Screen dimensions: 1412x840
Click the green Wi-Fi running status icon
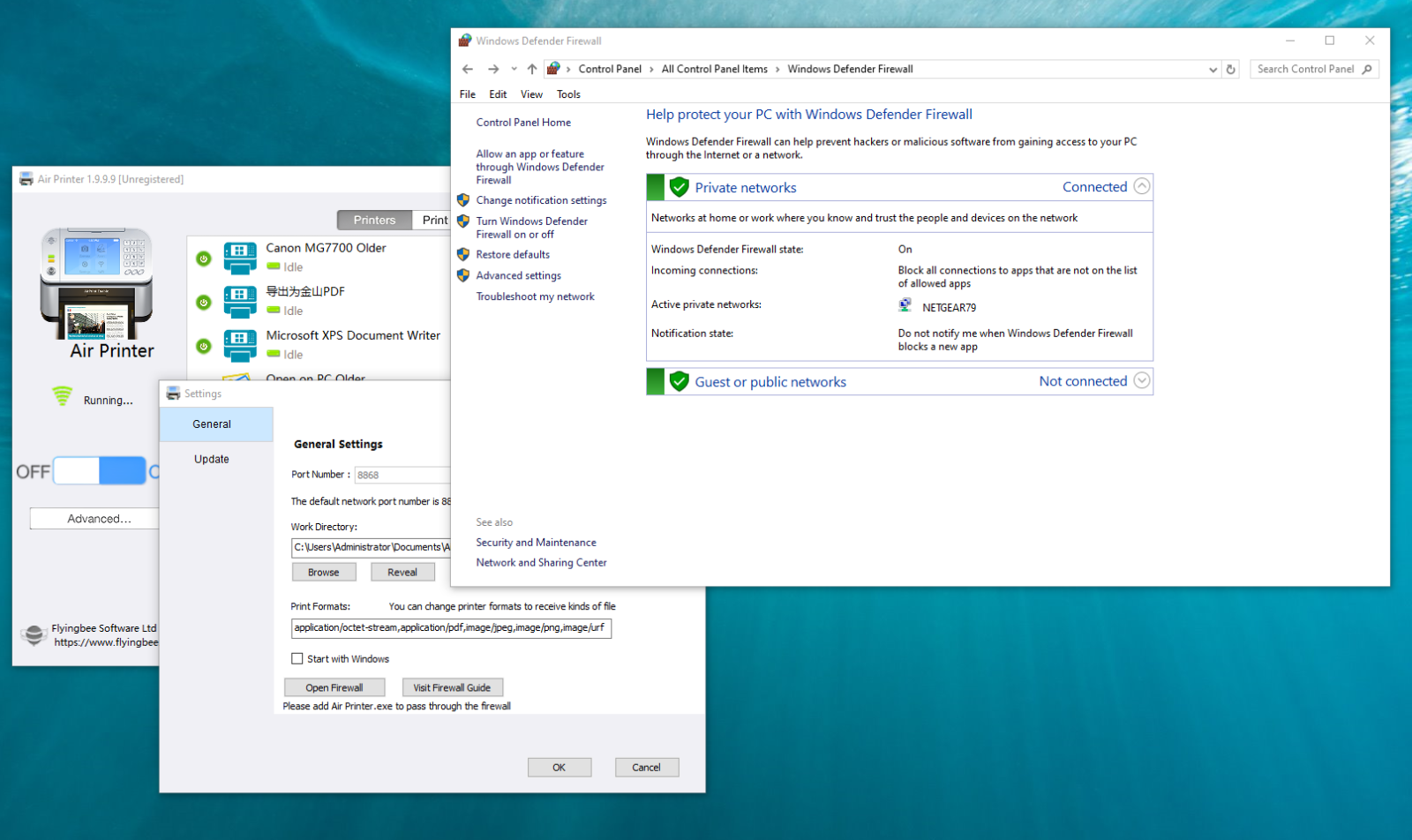click(x=62, y=396)
